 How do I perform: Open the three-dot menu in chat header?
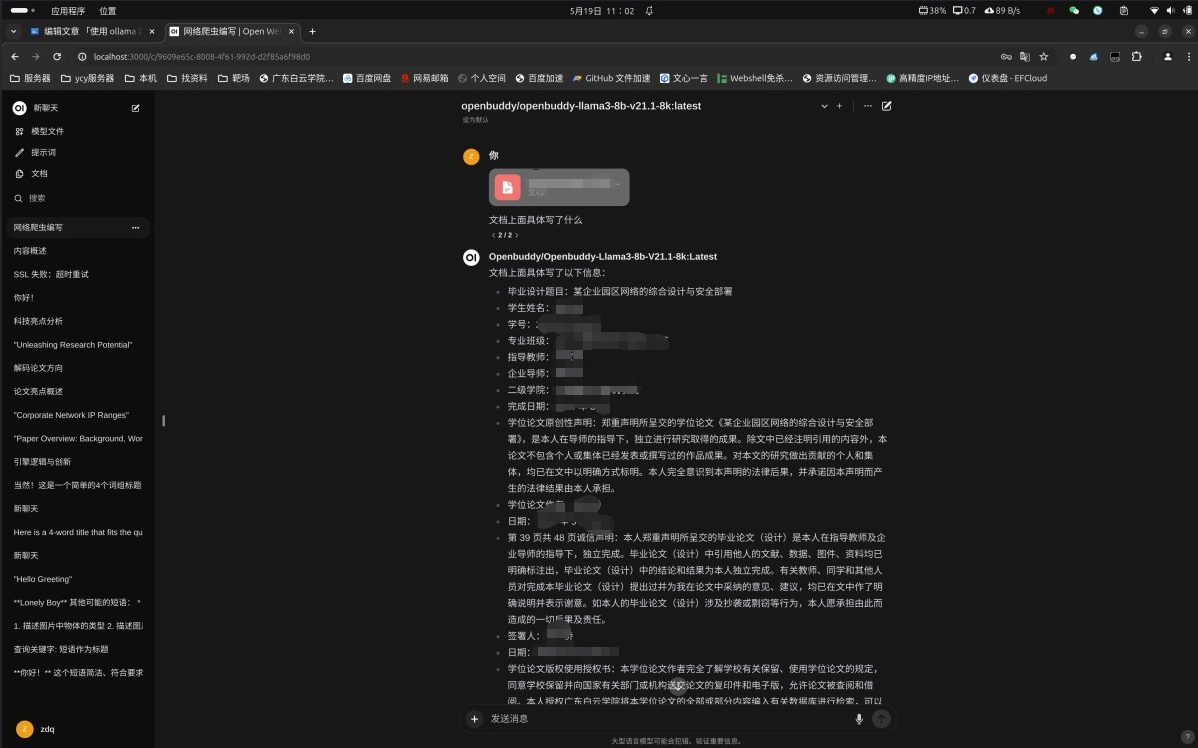tap(867, 106)
